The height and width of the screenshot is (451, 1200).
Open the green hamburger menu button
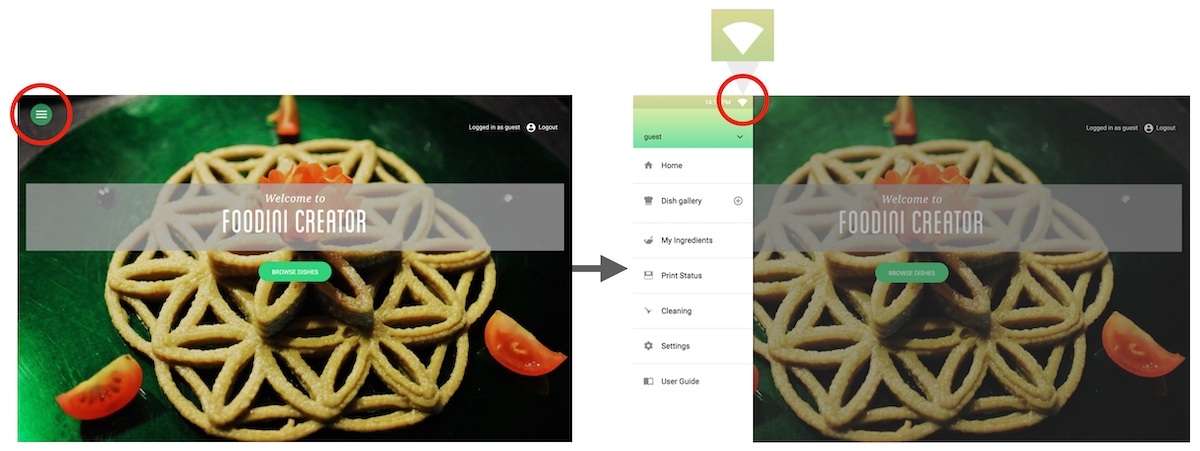[x=41, y=115]
